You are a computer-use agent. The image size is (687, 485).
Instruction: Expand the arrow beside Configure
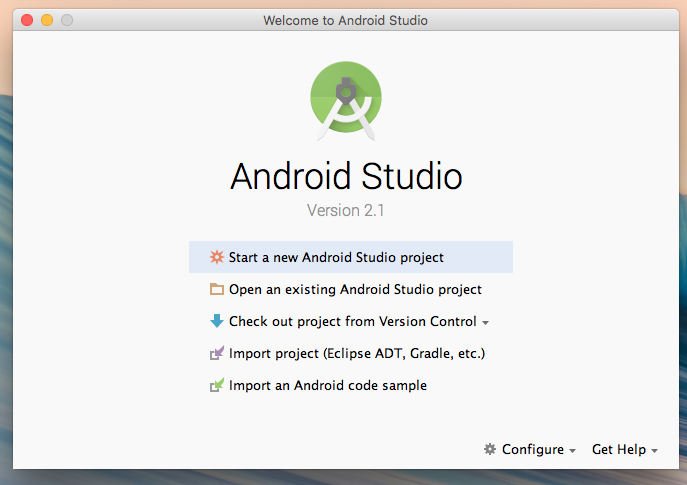572,451
